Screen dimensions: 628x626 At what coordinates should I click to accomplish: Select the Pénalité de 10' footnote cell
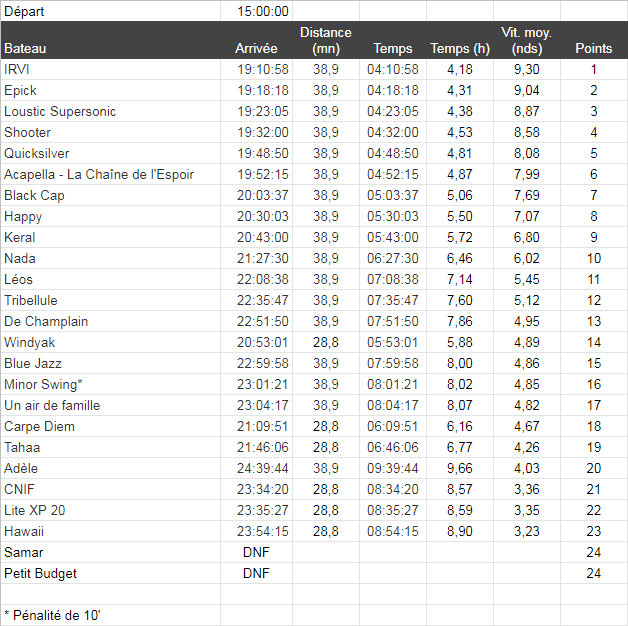(x=111, y=615)
